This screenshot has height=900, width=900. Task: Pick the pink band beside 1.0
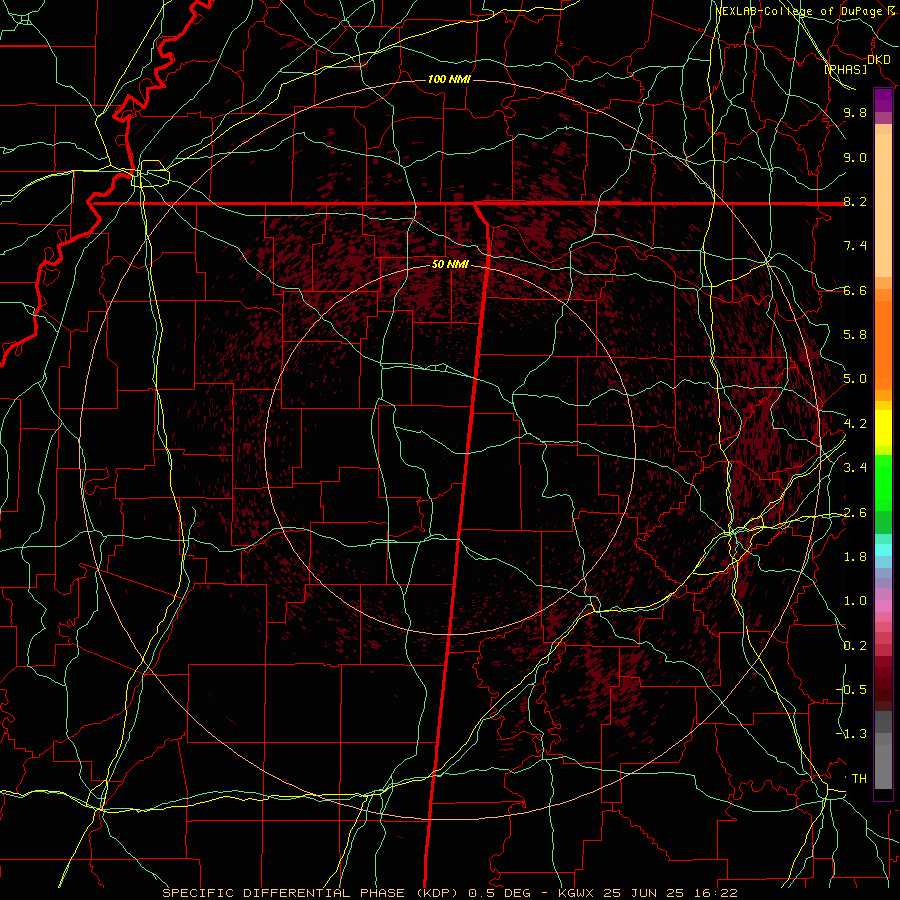pyautogui.click(x=883, y=606)
